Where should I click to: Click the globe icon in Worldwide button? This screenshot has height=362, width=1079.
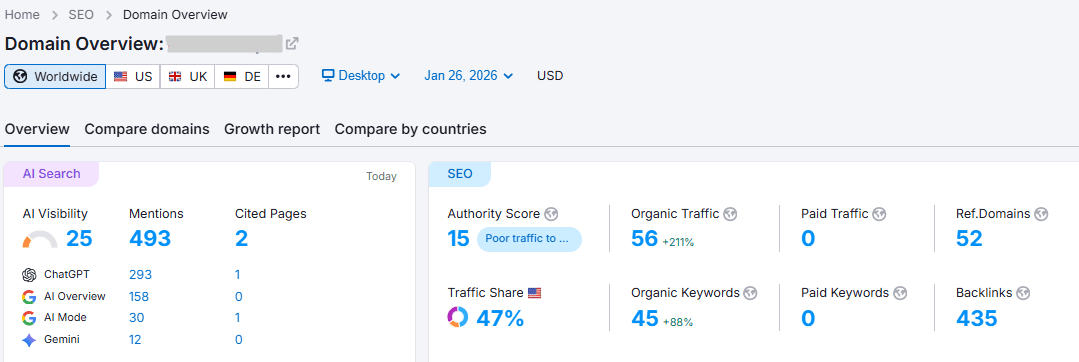point(21,76)
